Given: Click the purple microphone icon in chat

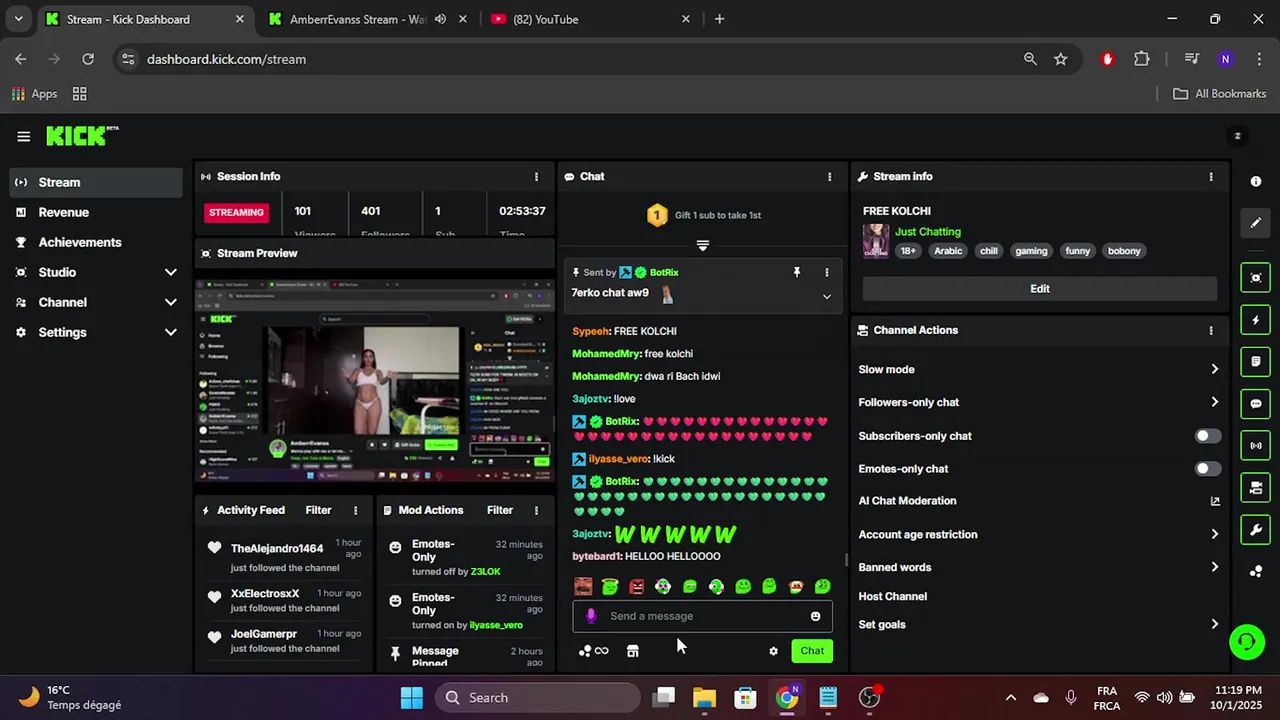Looking at the screenshot, I should coord(591,616).
